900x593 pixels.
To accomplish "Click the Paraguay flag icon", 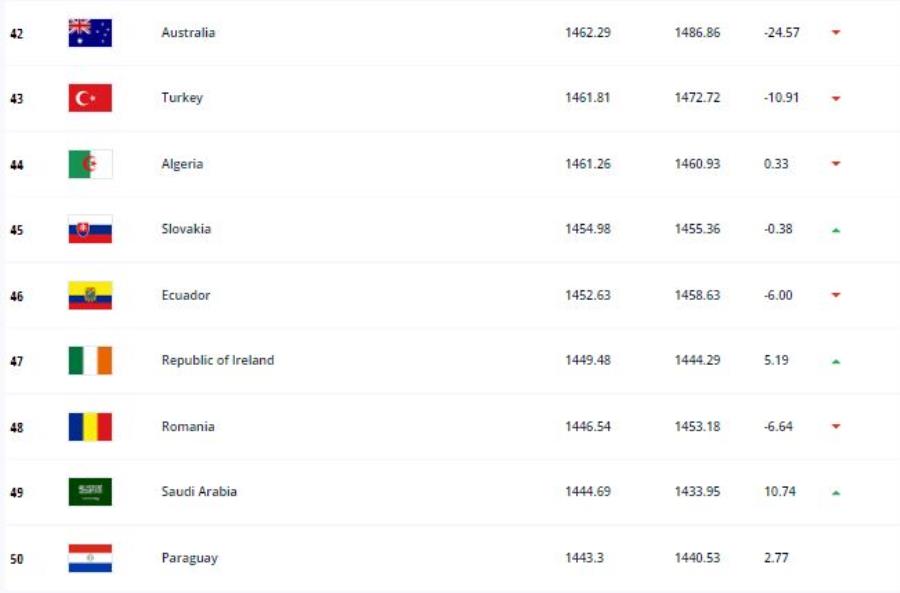I will coord(90,559).
